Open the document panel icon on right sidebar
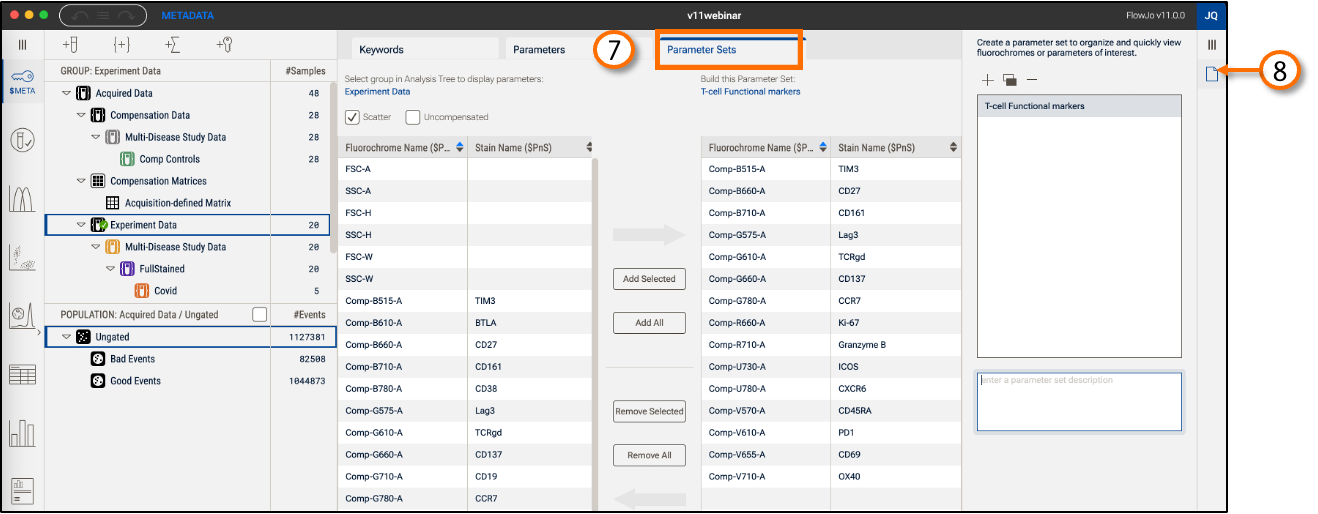 coord(1211,72)
